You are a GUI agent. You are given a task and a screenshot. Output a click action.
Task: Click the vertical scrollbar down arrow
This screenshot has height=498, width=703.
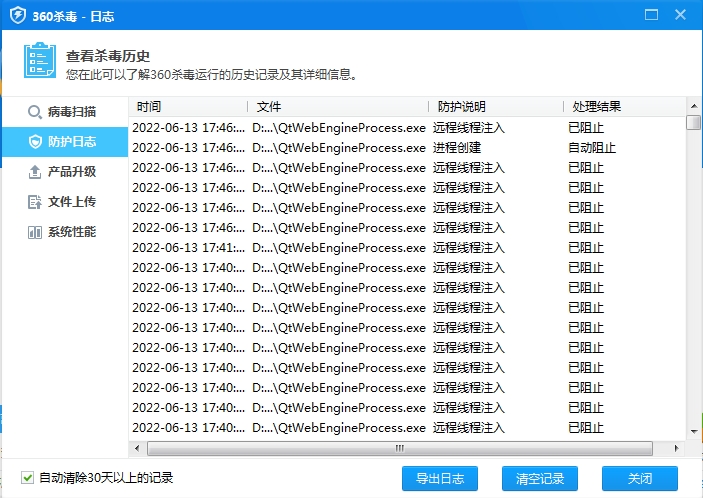(x=694, y=432)
